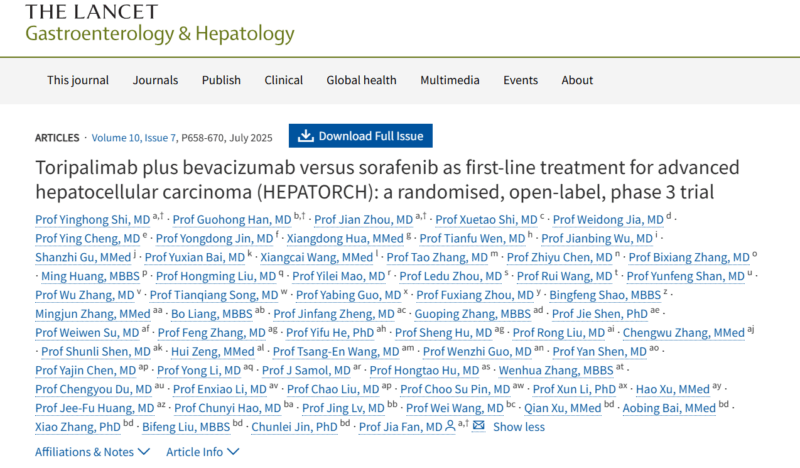800x468 pixels.
Task: Open author Bingfeng Shao, MBBS
Action: pyautogui.click(x=605, y=295)
